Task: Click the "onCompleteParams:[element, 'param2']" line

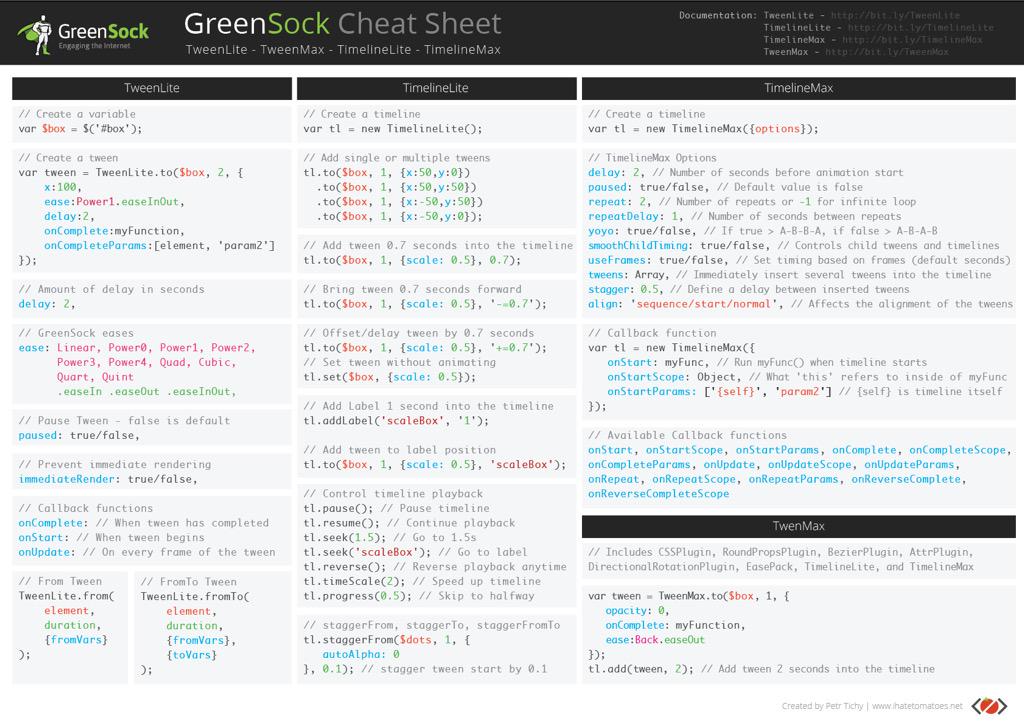Action: [x=159, y=246]
